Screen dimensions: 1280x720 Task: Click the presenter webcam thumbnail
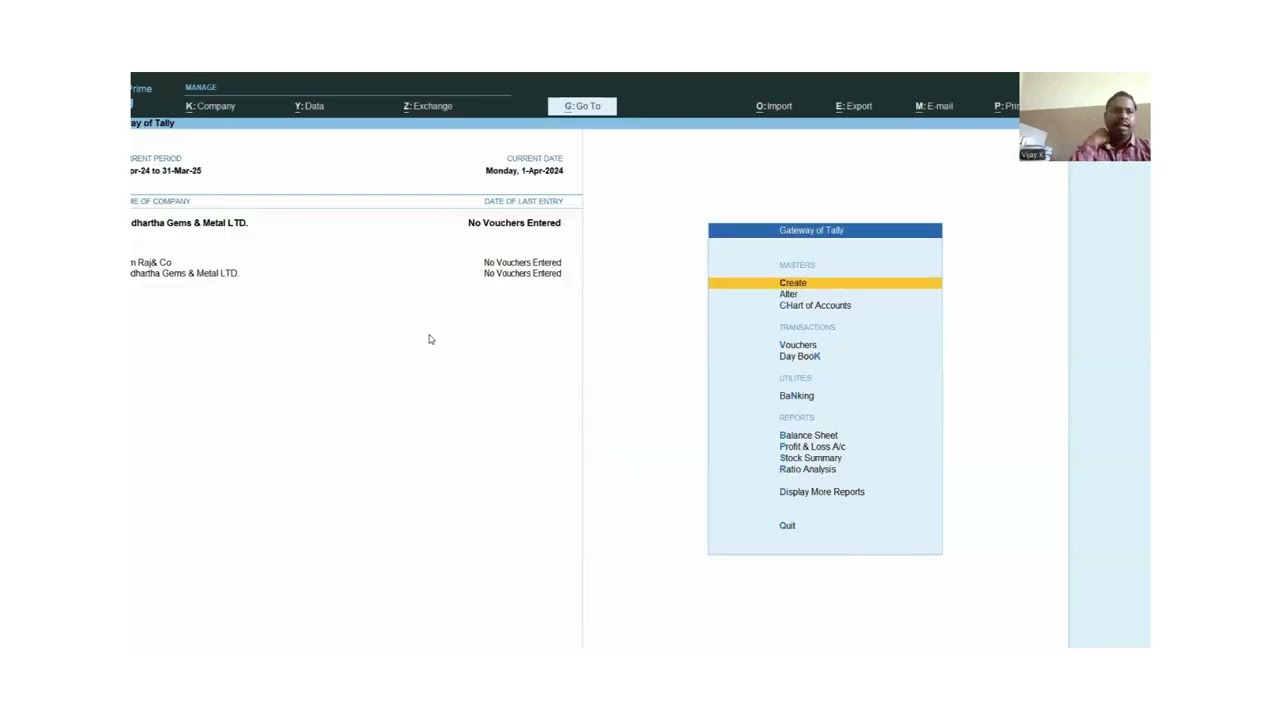tap(1085, 117)
